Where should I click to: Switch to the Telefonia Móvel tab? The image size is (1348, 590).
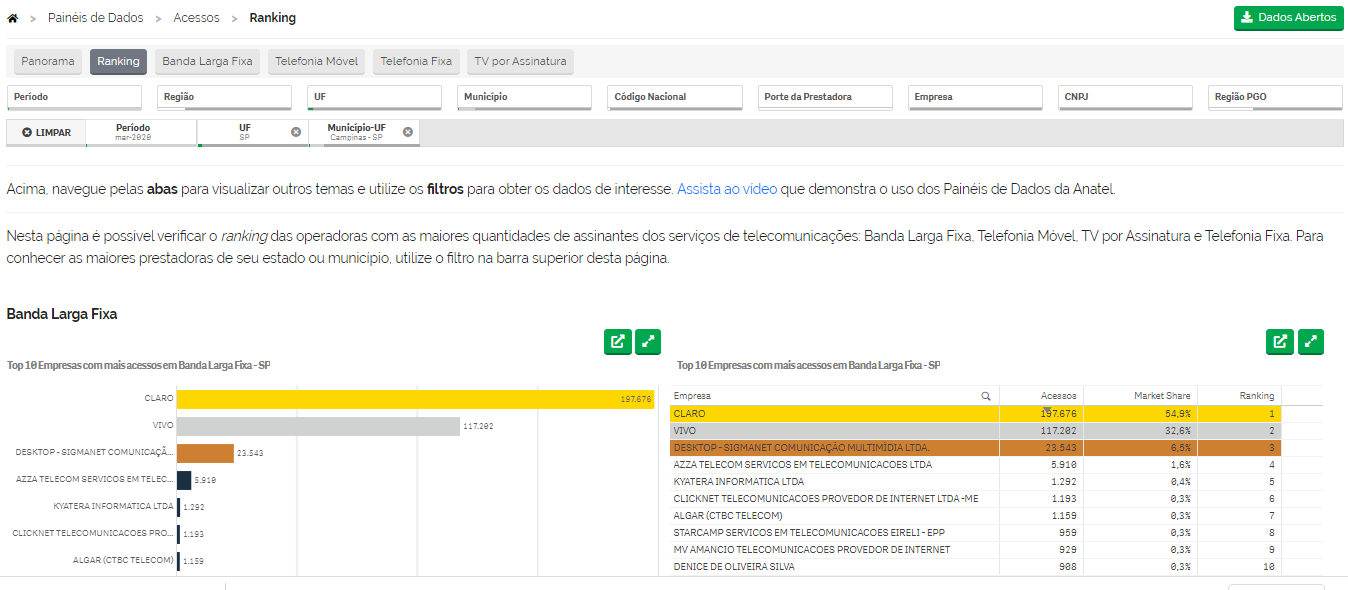[316, 62]
